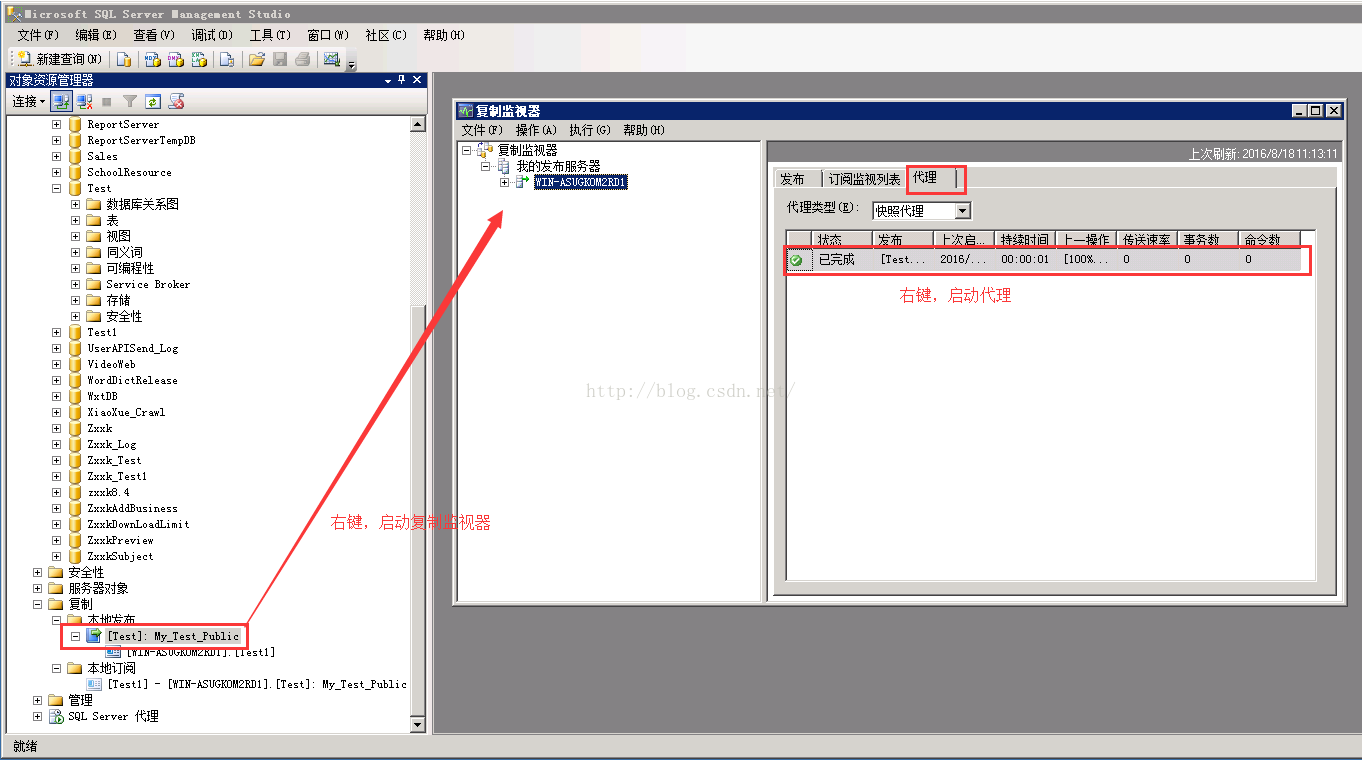Click the 传送速率 column header
The image size is (1362, 760).
tap(1146, 239)
